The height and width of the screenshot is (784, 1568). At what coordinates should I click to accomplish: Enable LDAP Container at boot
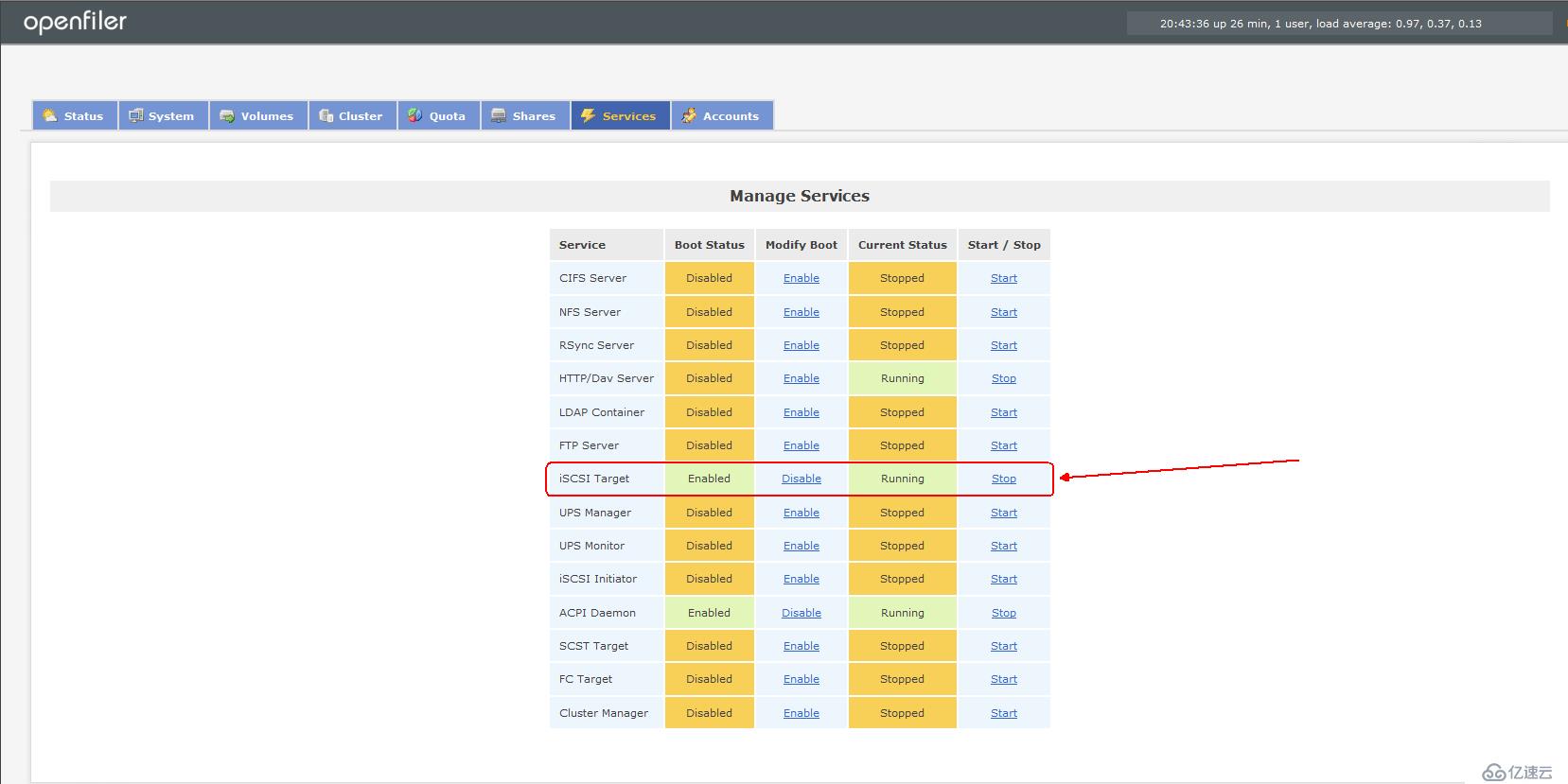[802, 412]
